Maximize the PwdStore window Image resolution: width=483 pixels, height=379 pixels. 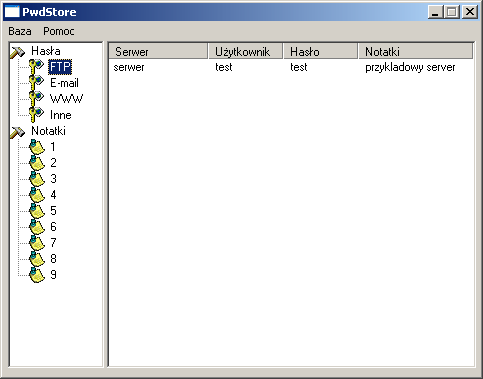pos(452,12)
